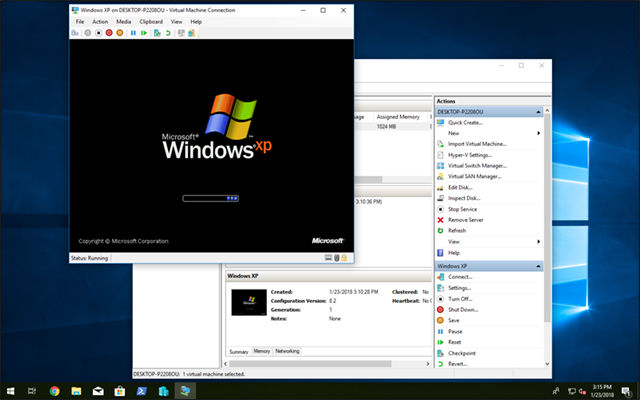Click Import Virtual Machine action
Viewport: 640px width, 400px height.
477,144
